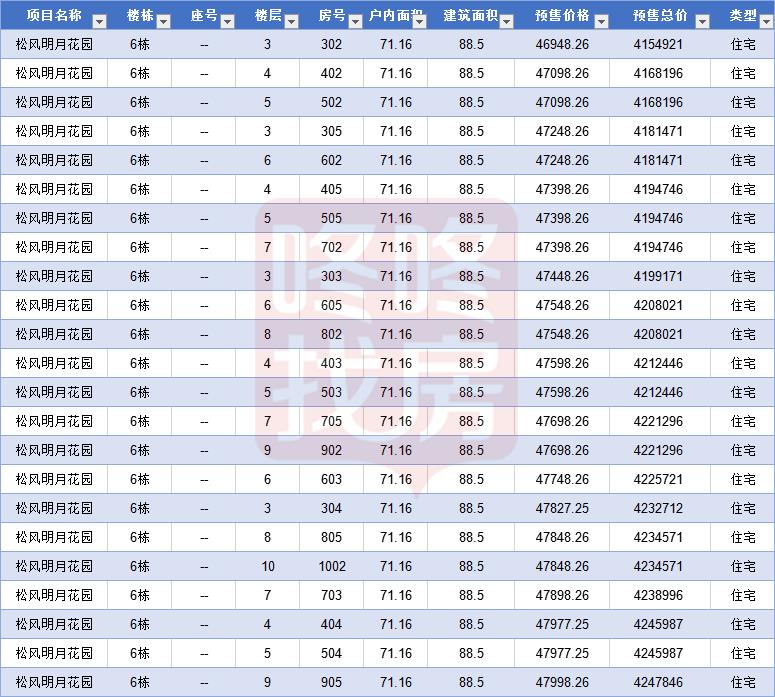Viewport: 775px width, 697px height.
Task: Click the presale price cell 46948.26
Action: (561, 44)
